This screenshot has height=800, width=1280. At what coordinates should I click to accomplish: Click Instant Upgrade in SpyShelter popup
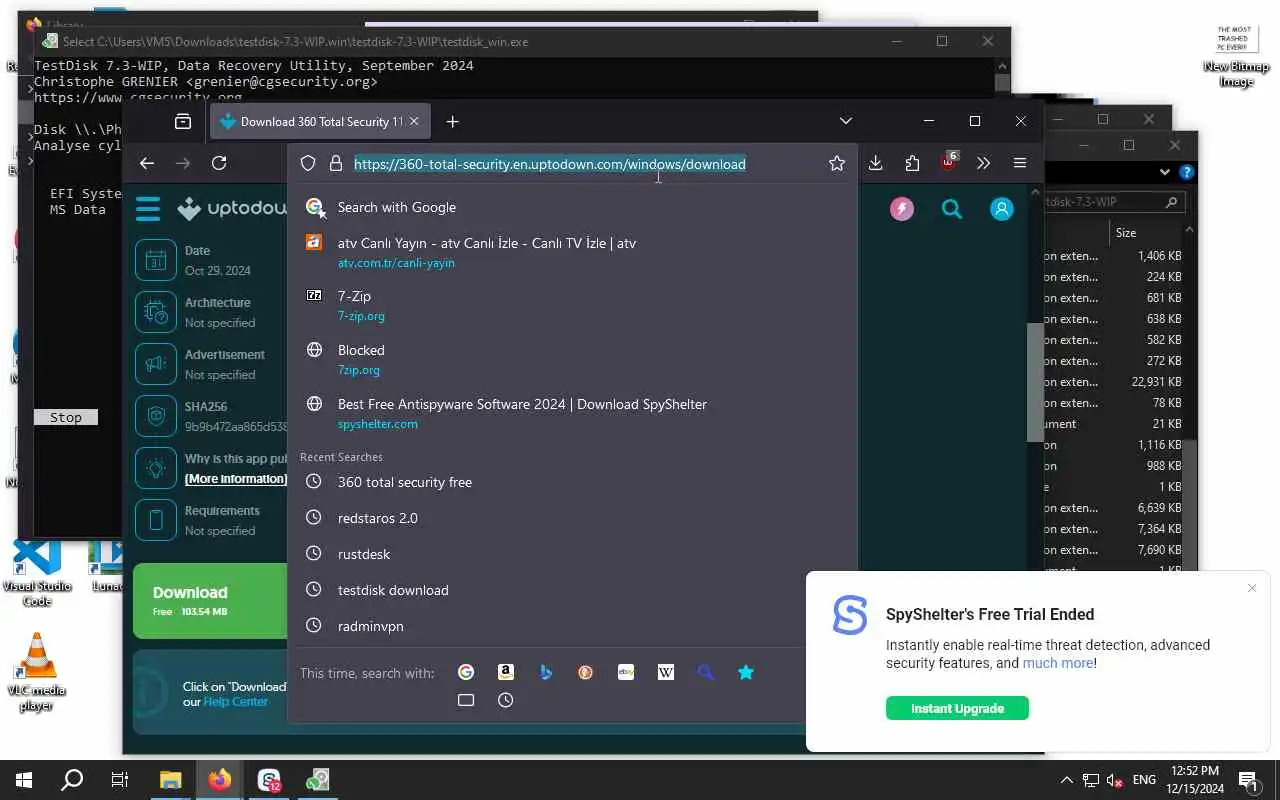click(957, 708)
